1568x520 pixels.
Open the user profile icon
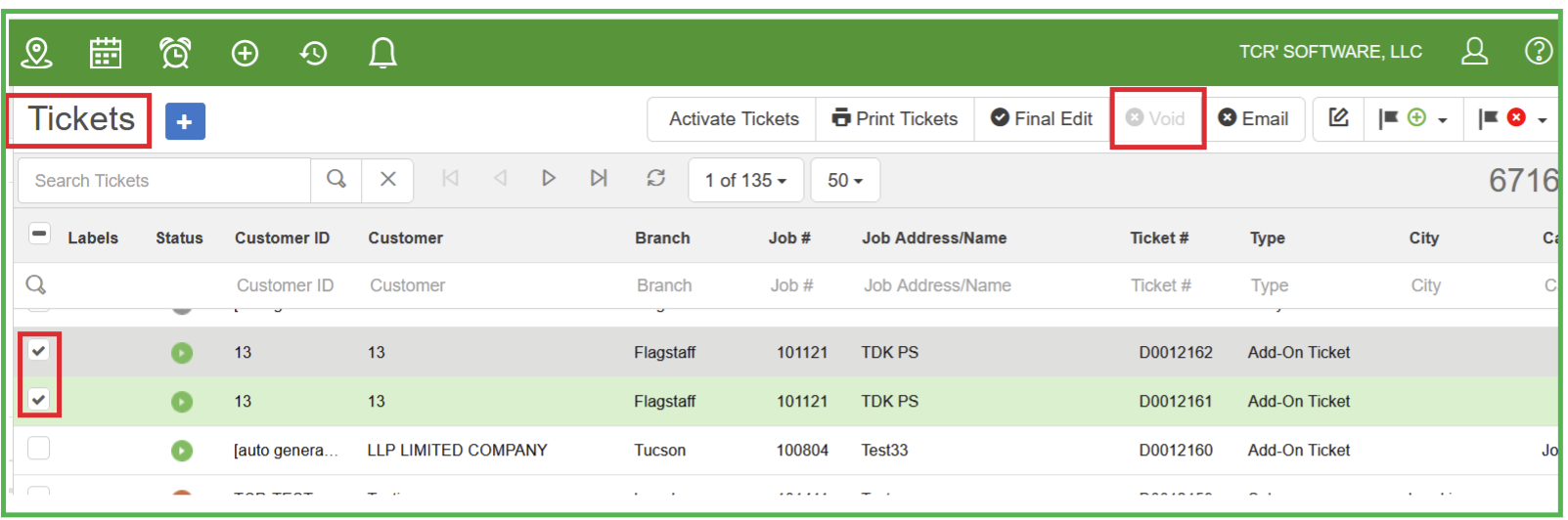(x=1474, y=51)
